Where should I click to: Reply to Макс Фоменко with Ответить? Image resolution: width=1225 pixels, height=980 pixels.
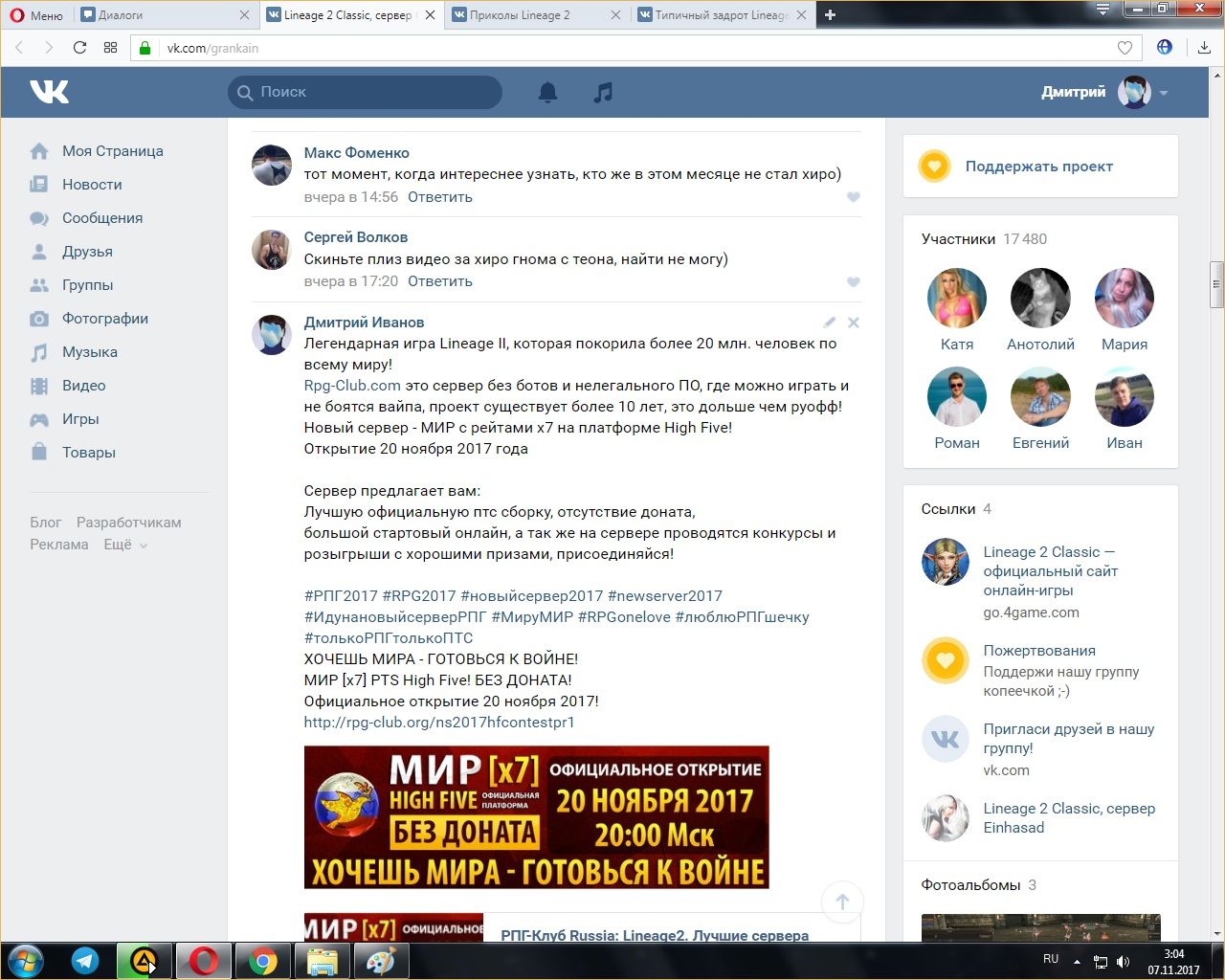point(440,197)
